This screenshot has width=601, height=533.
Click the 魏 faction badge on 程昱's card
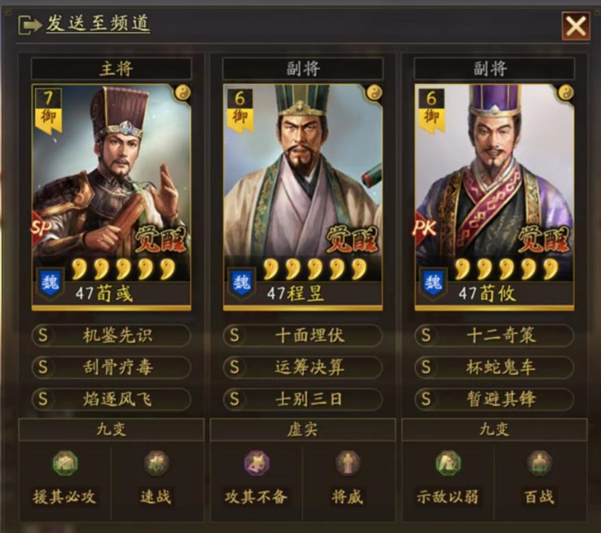pos(241,283)
